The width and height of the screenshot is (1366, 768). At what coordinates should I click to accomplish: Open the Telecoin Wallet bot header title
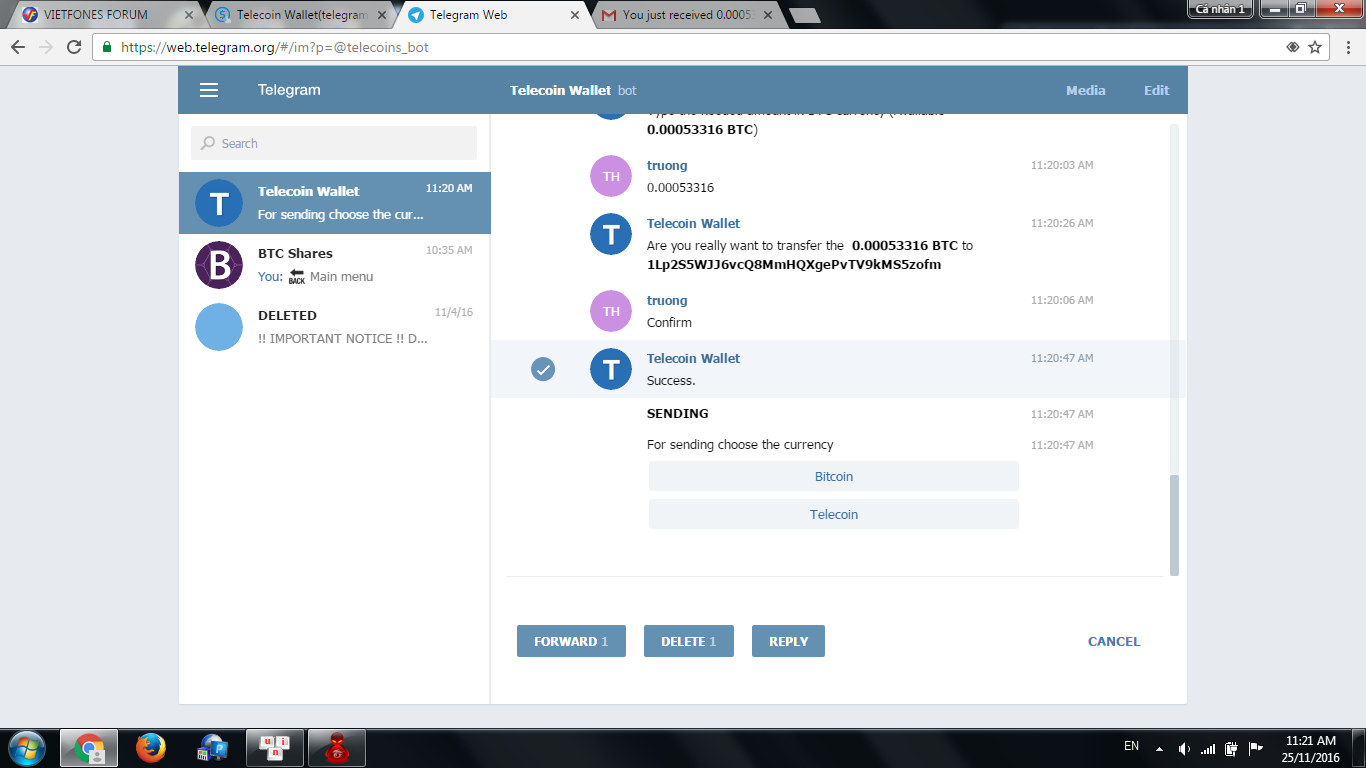(573, 90)
